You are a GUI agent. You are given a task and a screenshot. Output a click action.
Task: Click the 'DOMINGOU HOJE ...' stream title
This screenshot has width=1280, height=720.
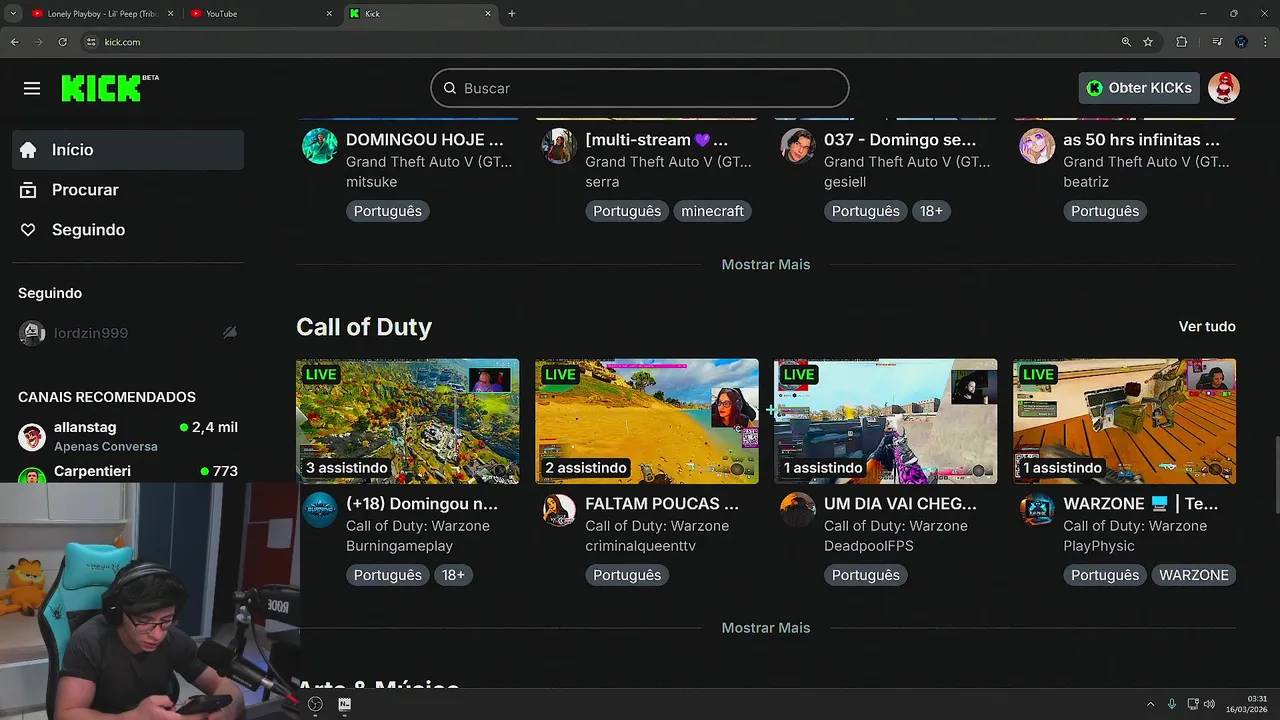click(x=424, y=140)
